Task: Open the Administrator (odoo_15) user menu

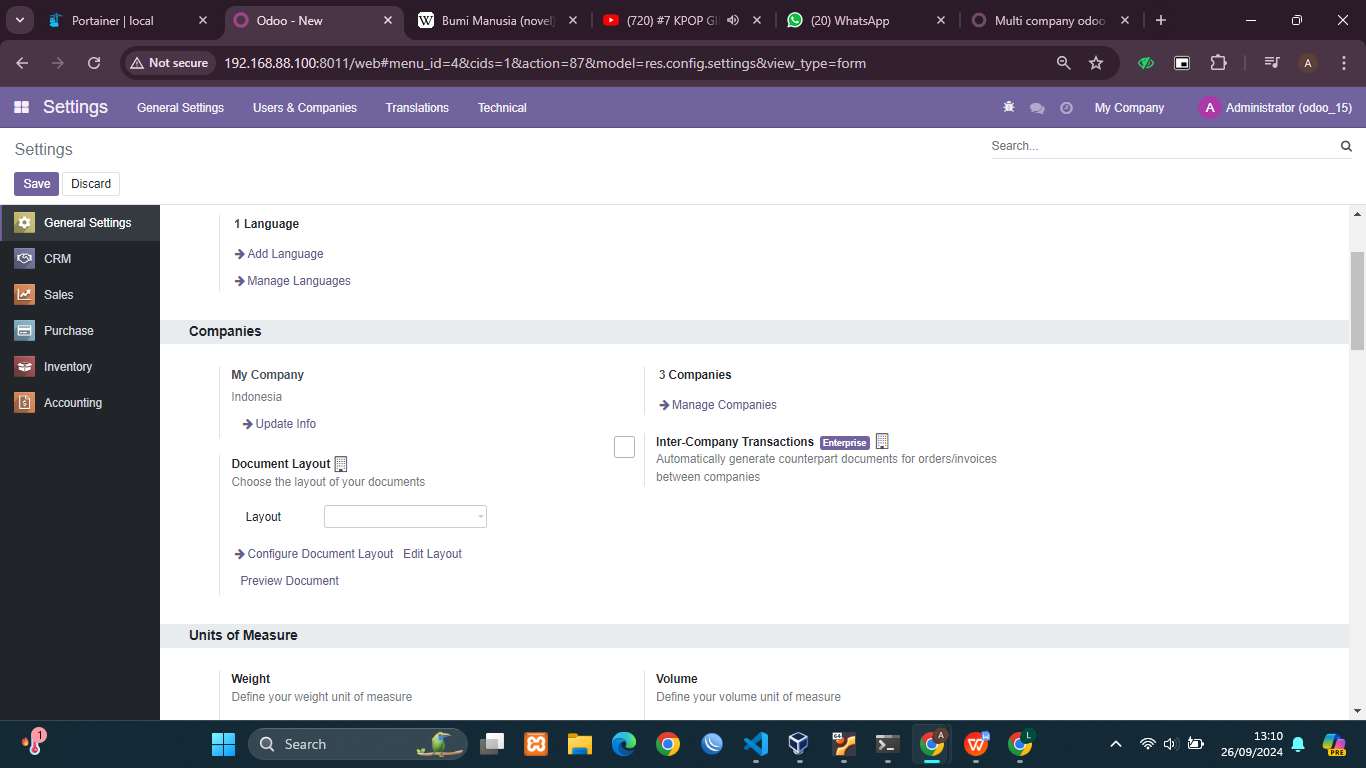Action: pos(1276,108)
